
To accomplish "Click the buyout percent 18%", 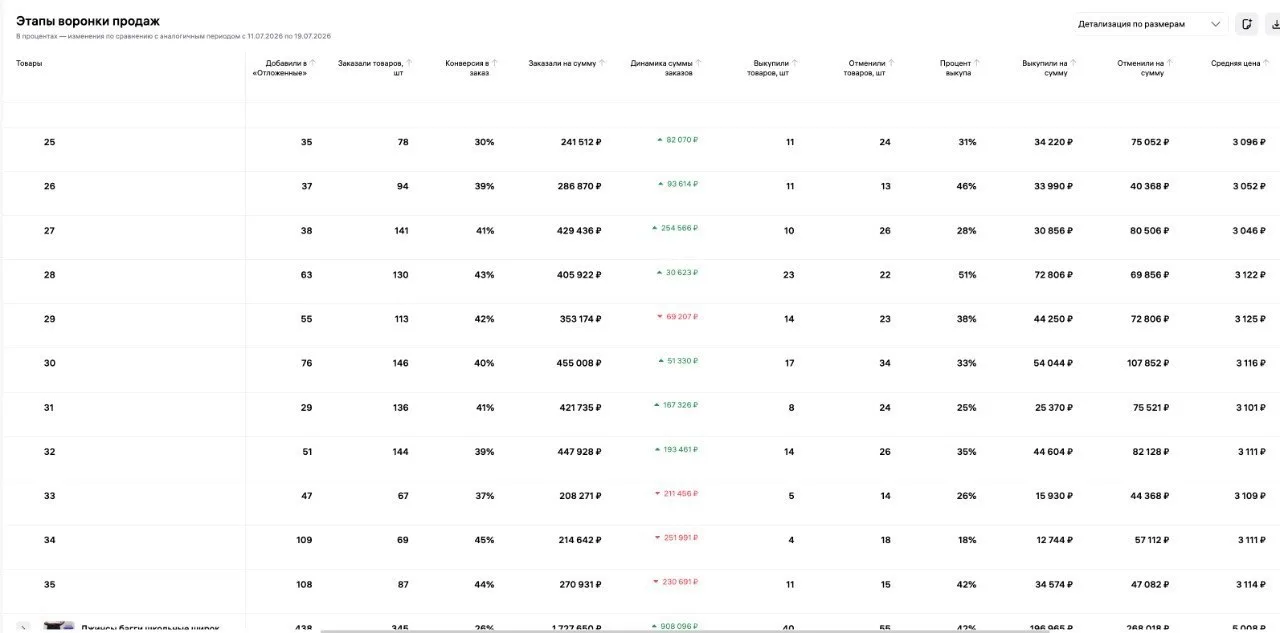I will tap(967, 540).
